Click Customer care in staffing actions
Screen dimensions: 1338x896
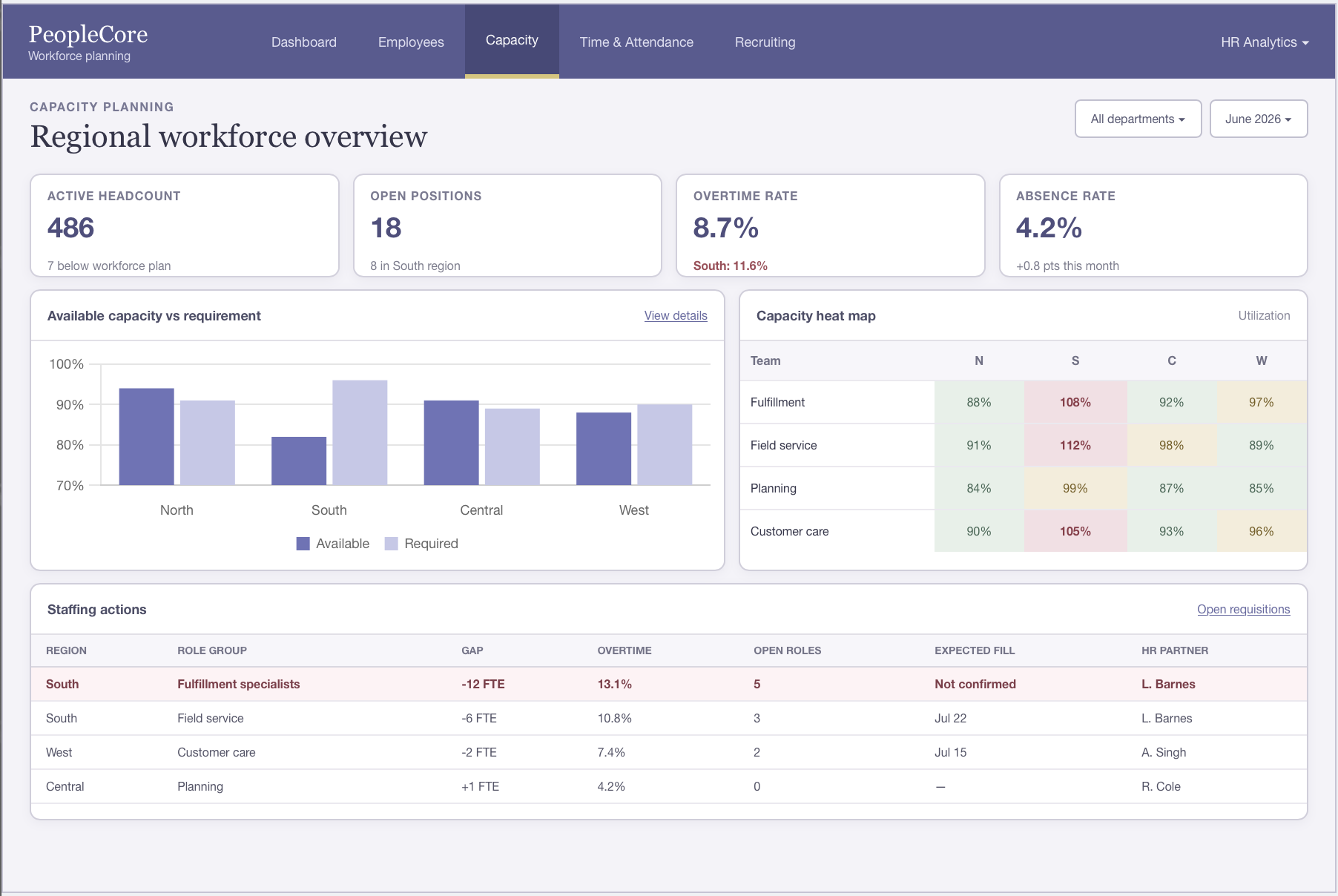pos(216,752)
